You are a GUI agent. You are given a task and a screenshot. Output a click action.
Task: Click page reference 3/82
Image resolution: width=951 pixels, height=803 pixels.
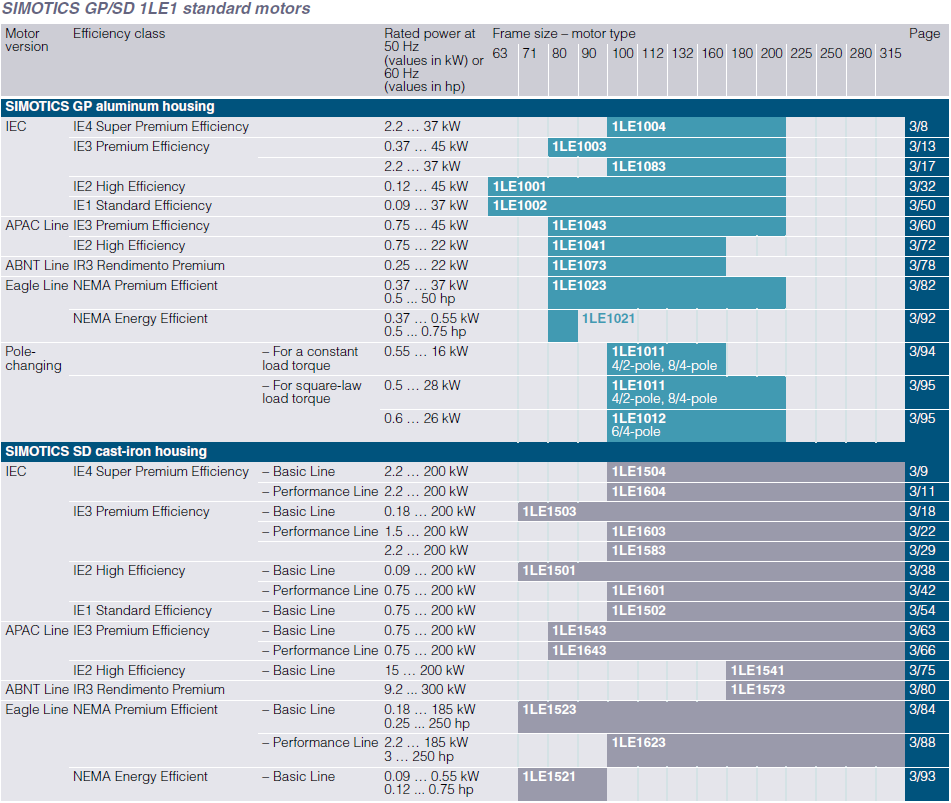click(922, 286)
